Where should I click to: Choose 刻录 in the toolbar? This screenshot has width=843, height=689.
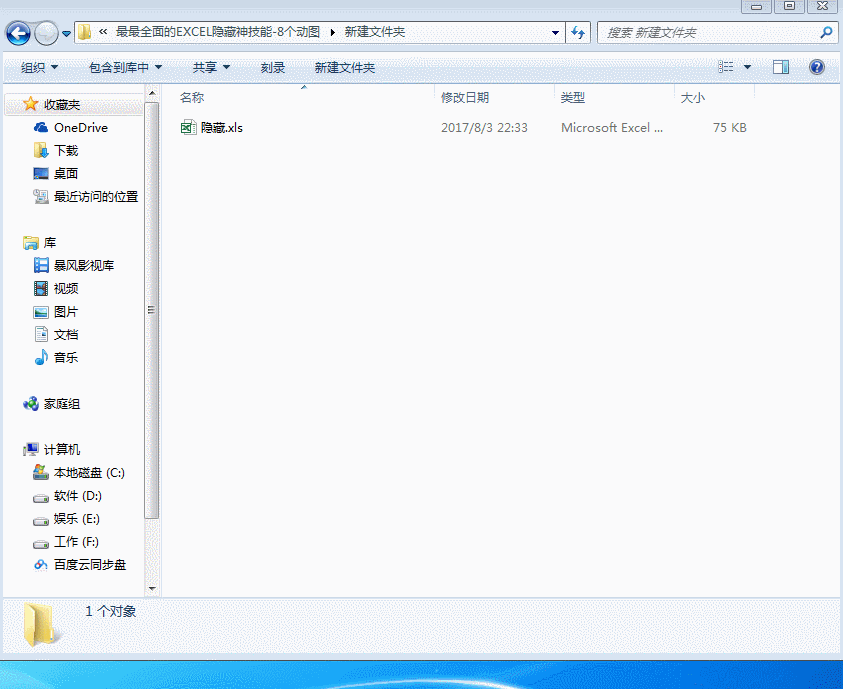coord(273,68)
